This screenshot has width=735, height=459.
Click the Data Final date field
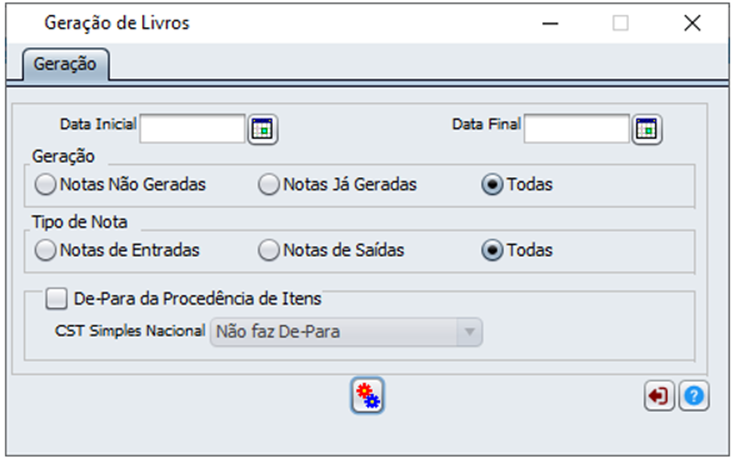click(x=577, y=128)
